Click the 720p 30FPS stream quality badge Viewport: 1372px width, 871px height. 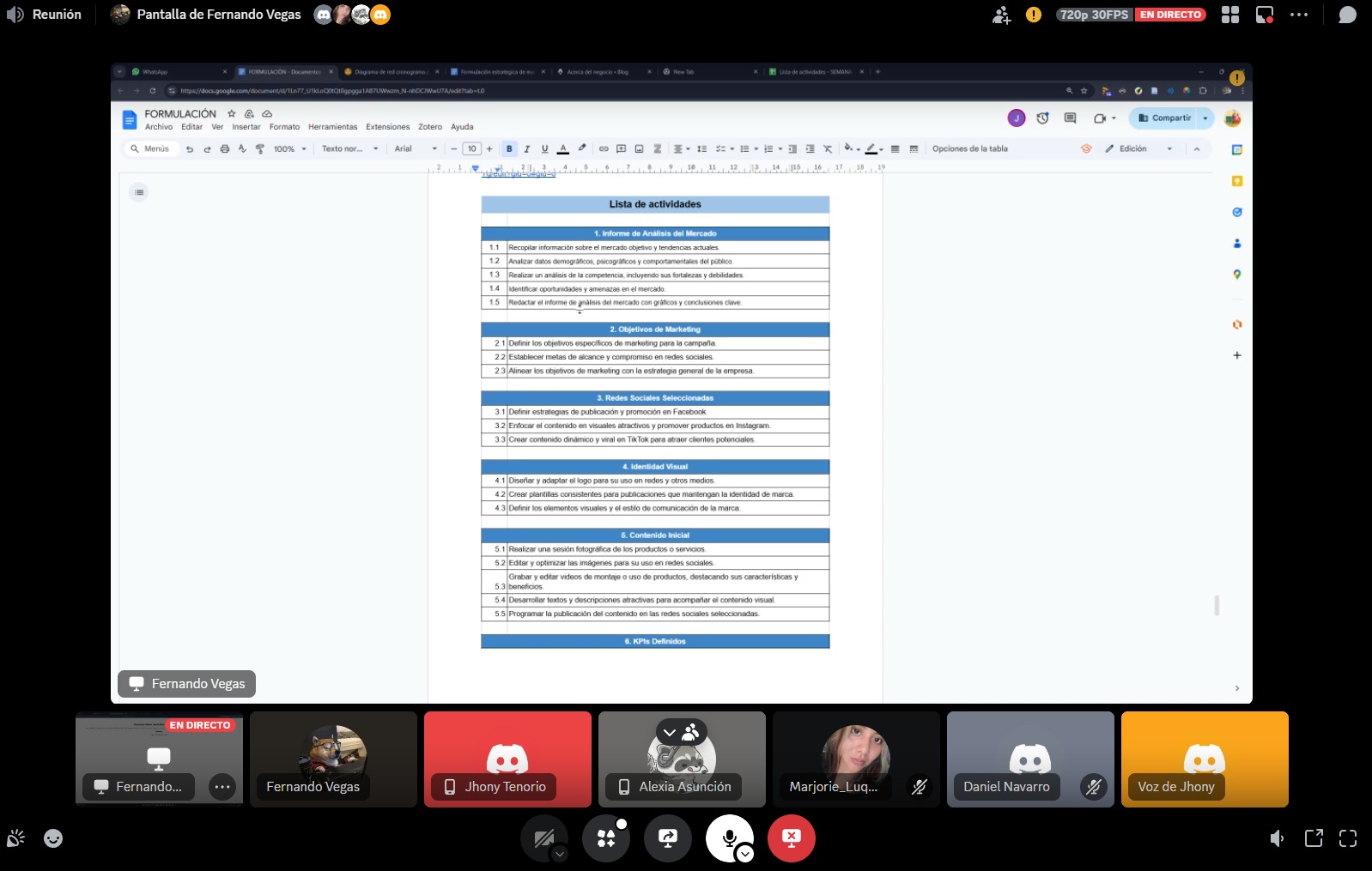1093,15
